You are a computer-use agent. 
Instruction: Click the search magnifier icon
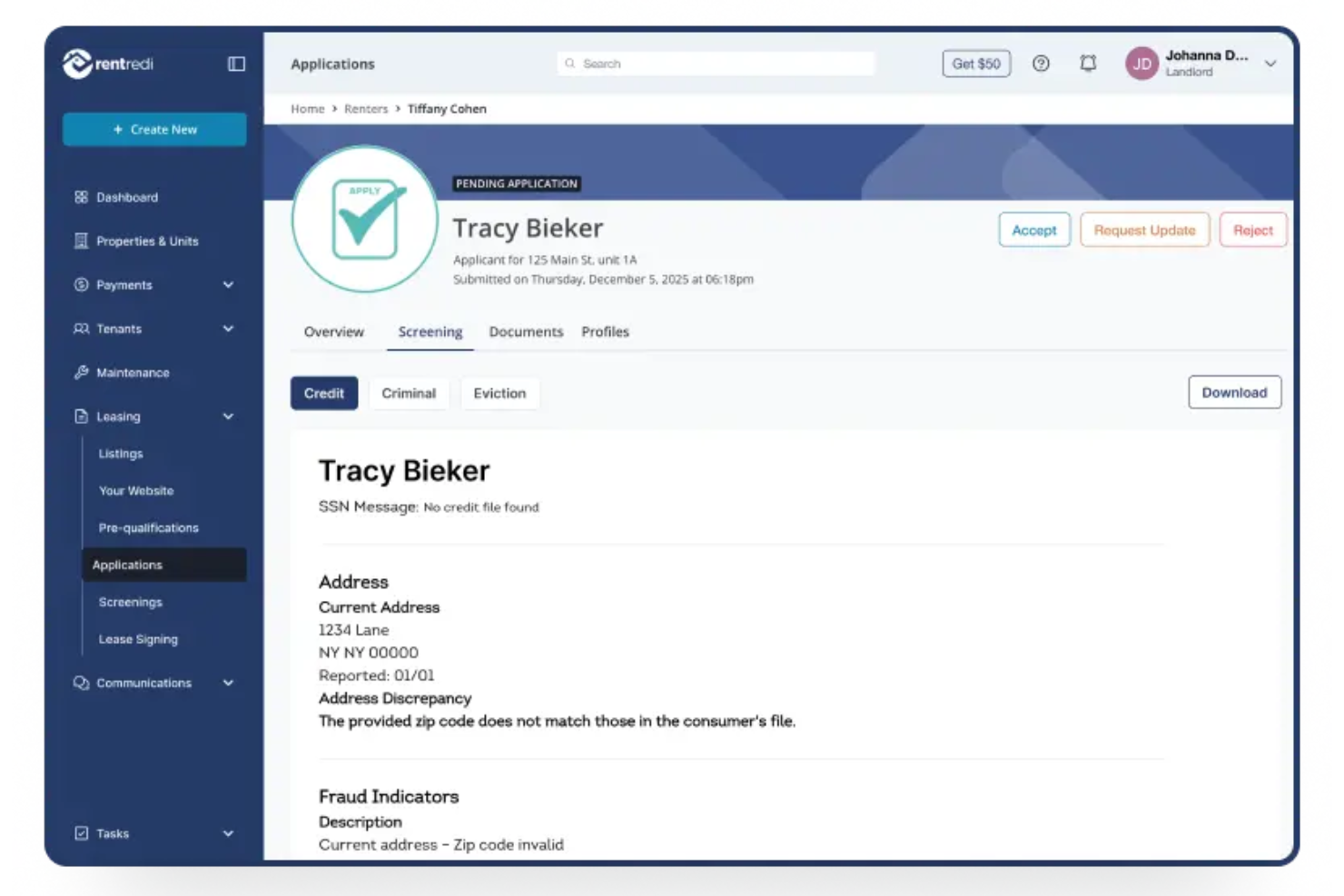pos(569,64)
